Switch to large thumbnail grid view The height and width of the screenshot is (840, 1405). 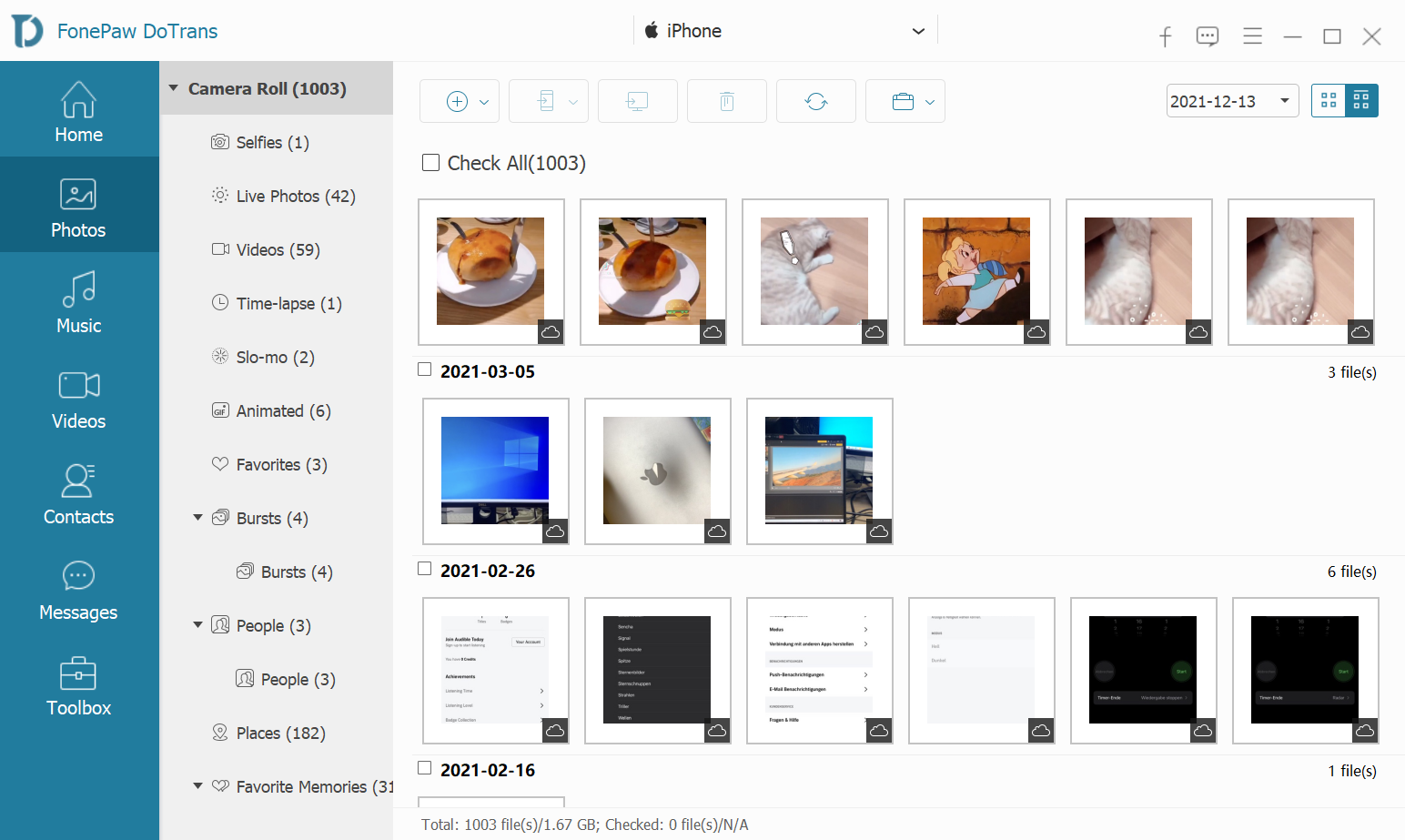pos(1329,101)
